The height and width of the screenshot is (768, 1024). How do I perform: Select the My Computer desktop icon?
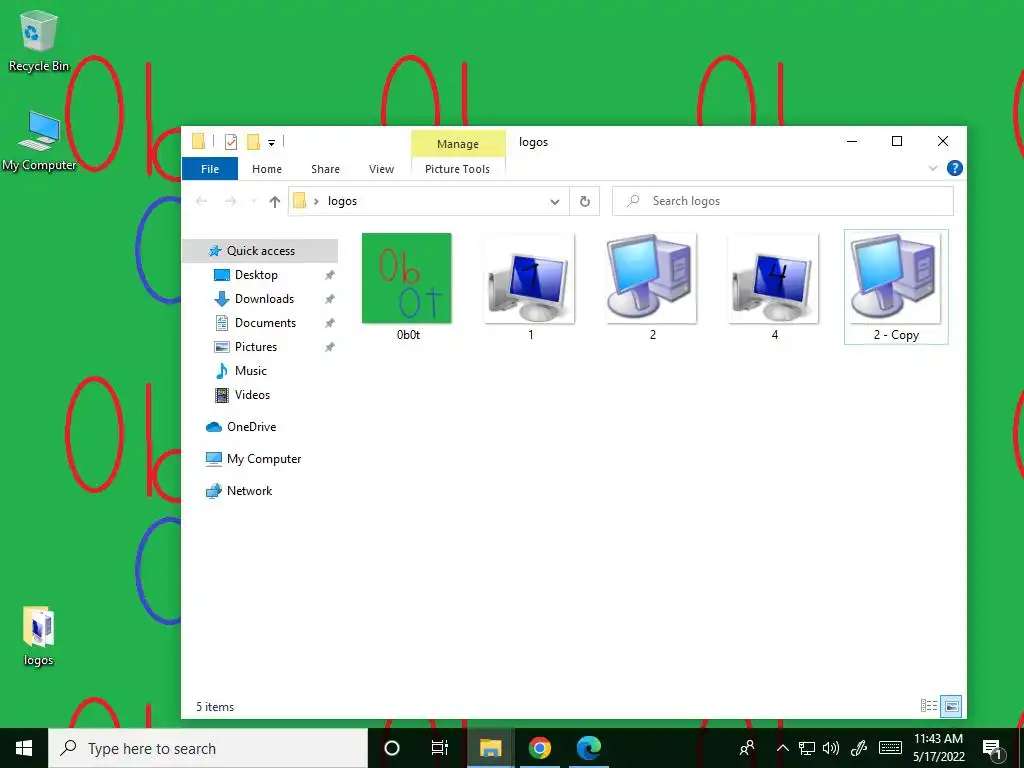[x=39, y=140]
